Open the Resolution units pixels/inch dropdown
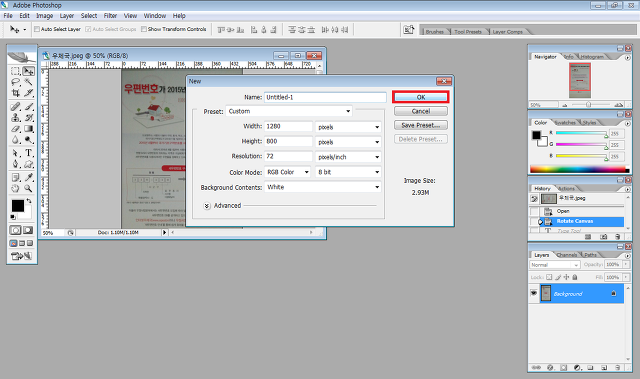This screenshot has width=640, height=379. pos(348,157)
